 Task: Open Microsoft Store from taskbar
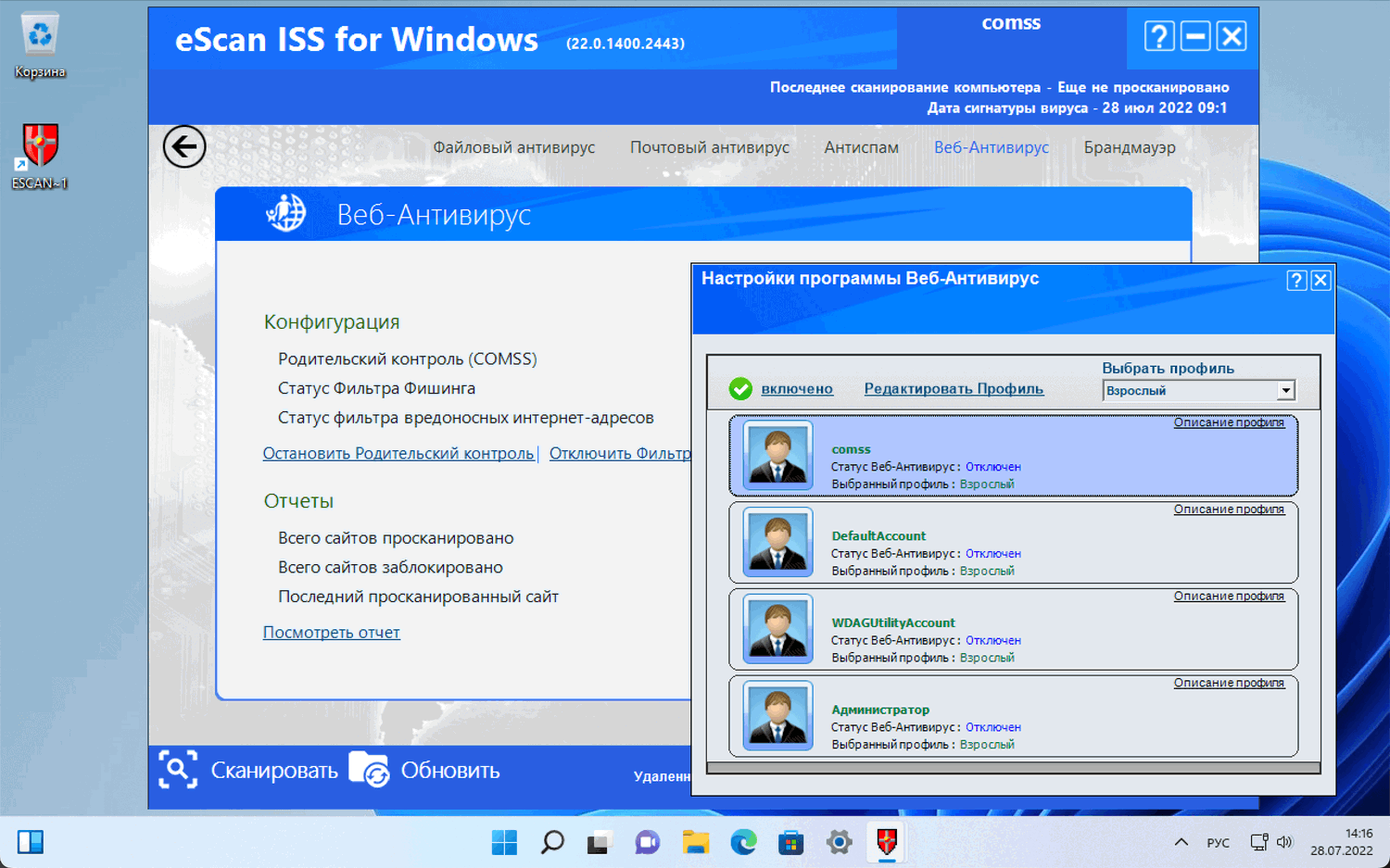pyautogui.click(x=791, y=842)
